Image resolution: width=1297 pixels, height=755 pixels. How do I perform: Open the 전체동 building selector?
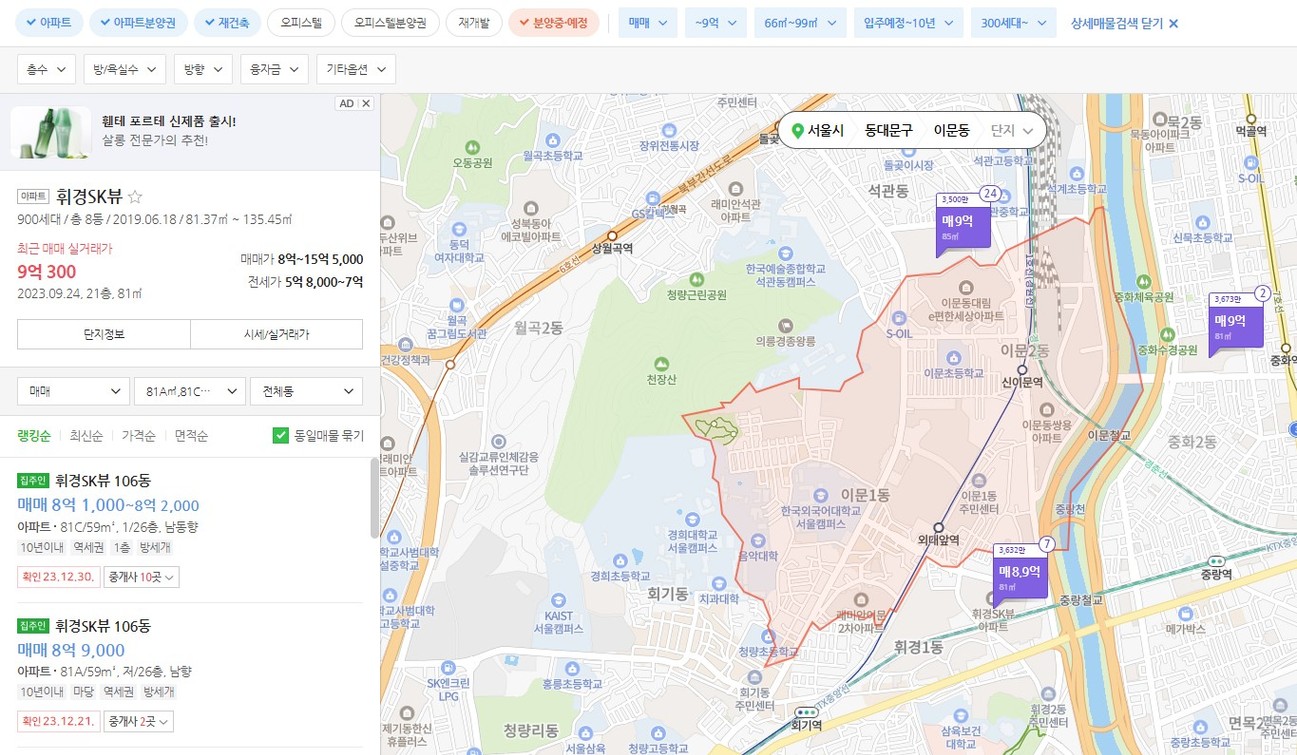(x=306, y=391)
